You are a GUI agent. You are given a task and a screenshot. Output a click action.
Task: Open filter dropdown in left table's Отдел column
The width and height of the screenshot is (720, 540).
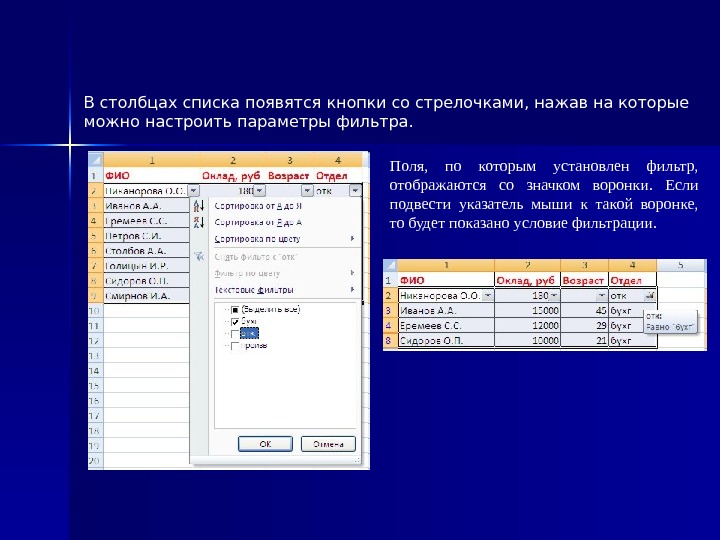point(355,190)
